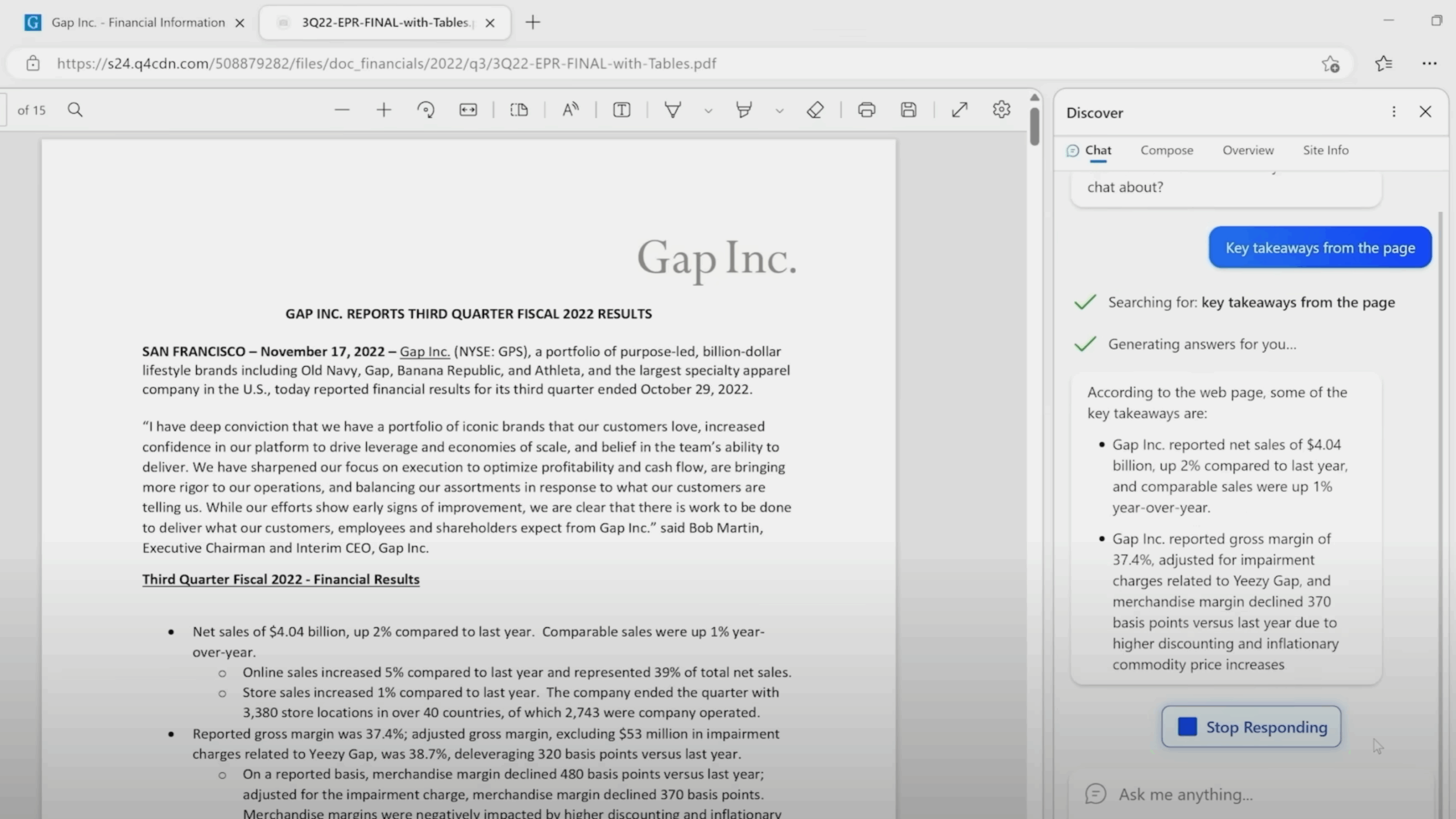Print the PDF document
Screen dimensions: 1456x819
(x=867, y=110)
